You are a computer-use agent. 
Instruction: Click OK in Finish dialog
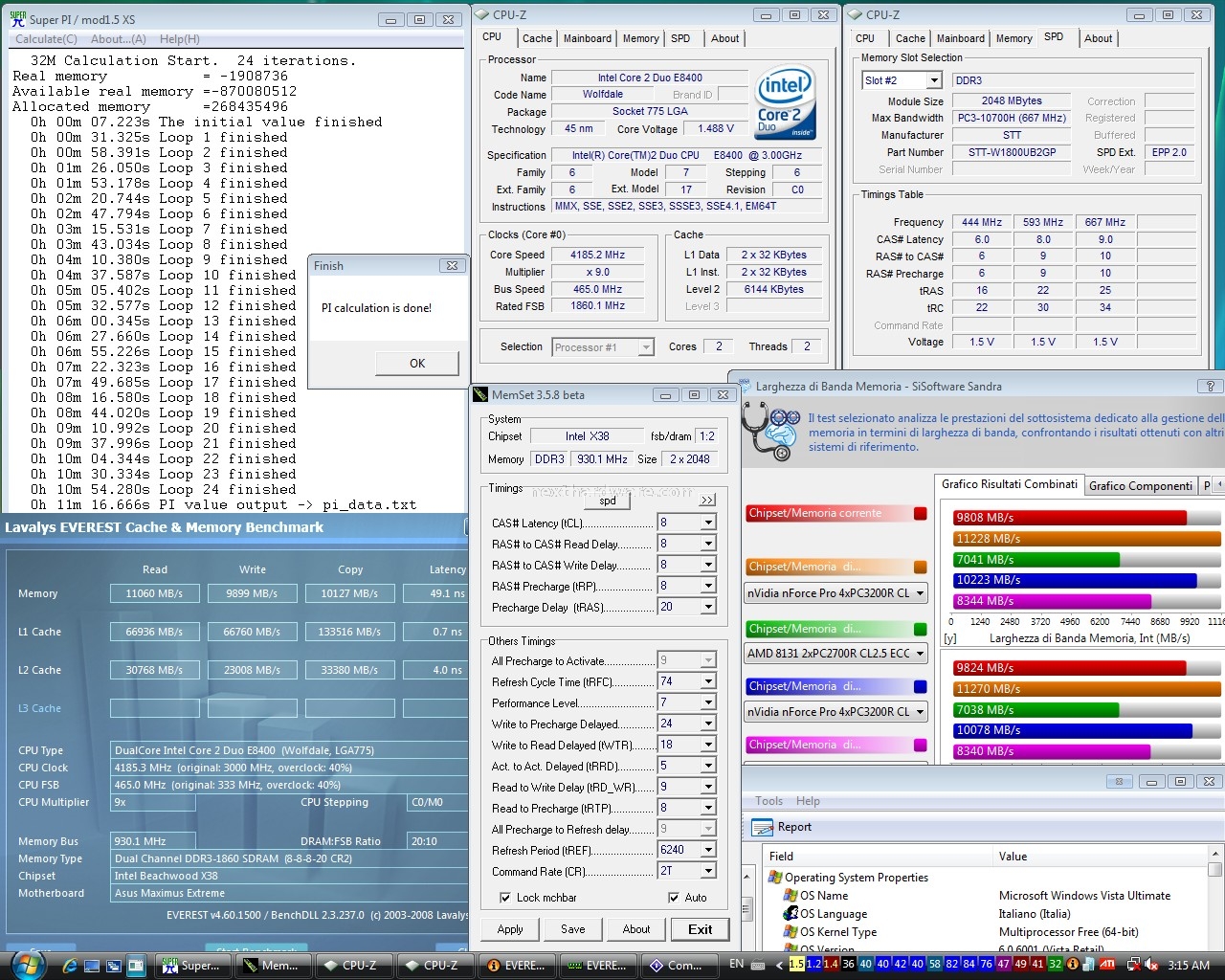point(417,363)
